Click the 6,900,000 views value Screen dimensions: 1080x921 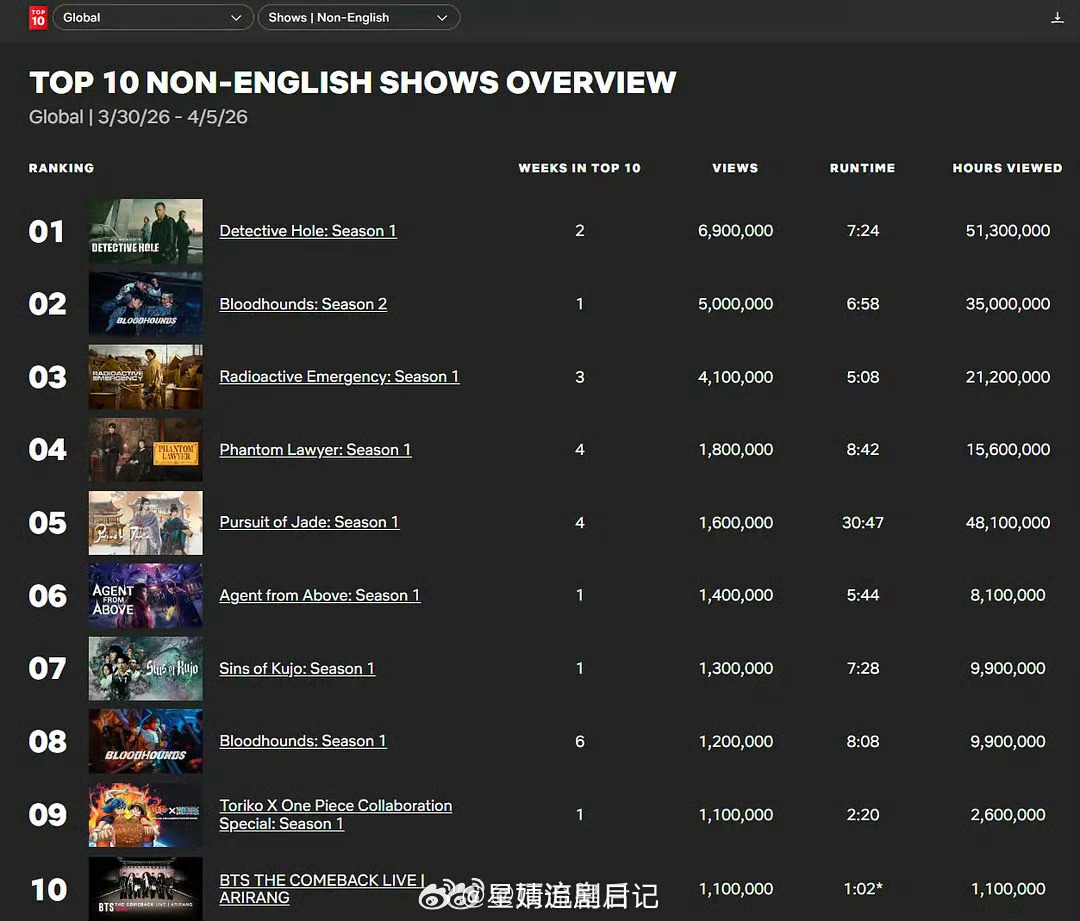736,231
